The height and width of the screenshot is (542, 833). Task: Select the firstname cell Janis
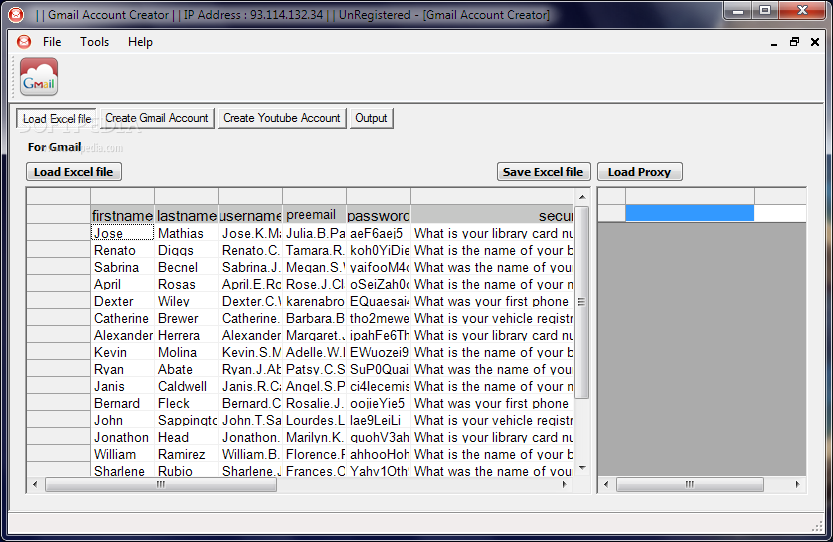[x=122, y=386]
